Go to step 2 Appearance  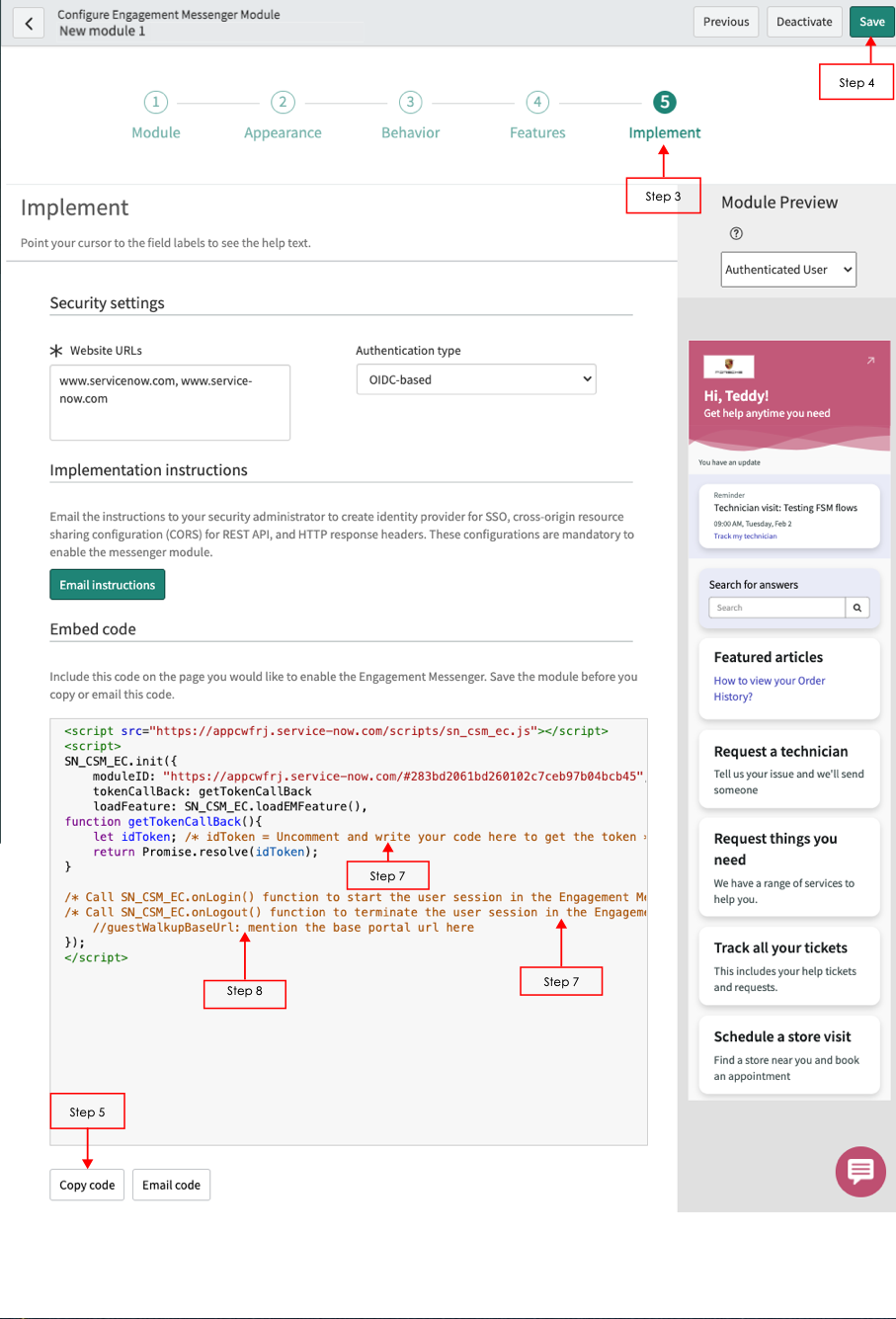point(283,116)
